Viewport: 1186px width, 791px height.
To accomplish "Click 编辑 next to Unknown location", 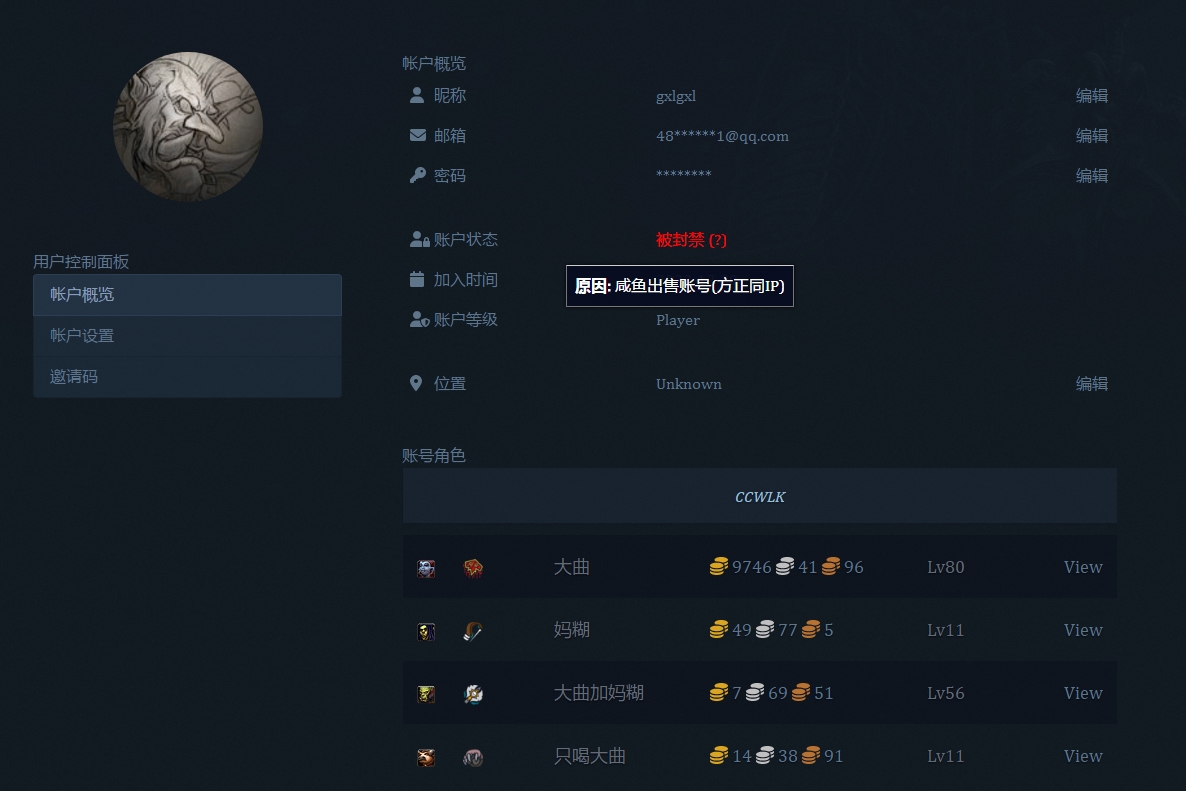I will pos(1092,383).
